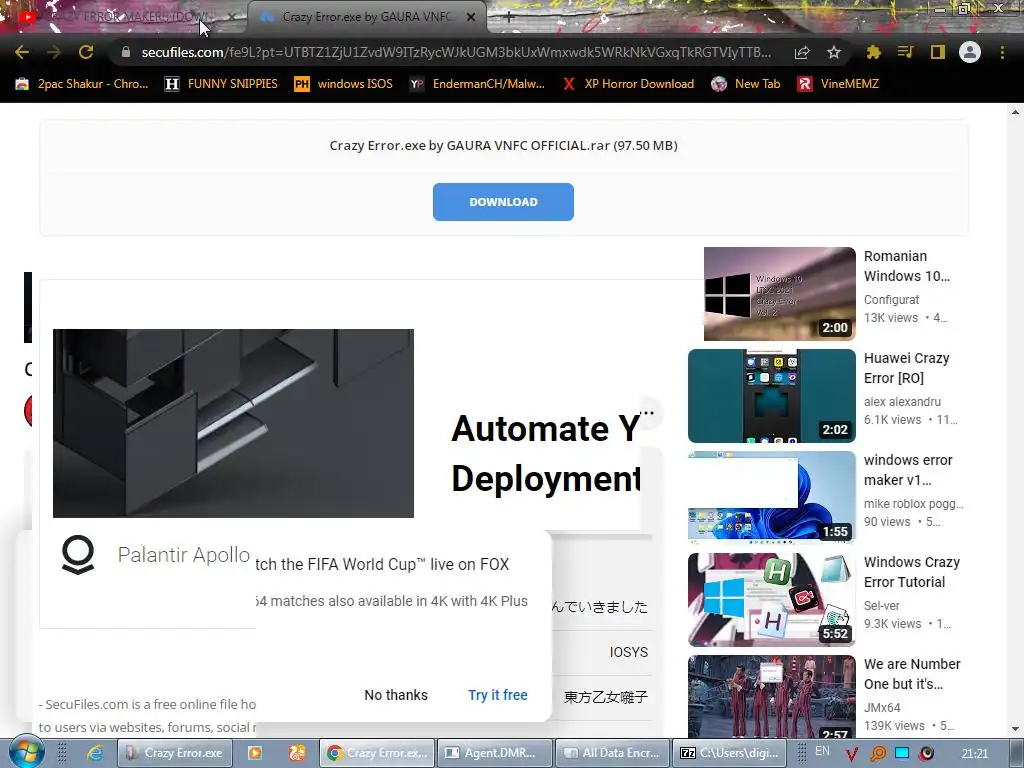Open the VineMEMZ bookmark
Image resolution: width=1024 pixels, height=768 pixels.
838,84
